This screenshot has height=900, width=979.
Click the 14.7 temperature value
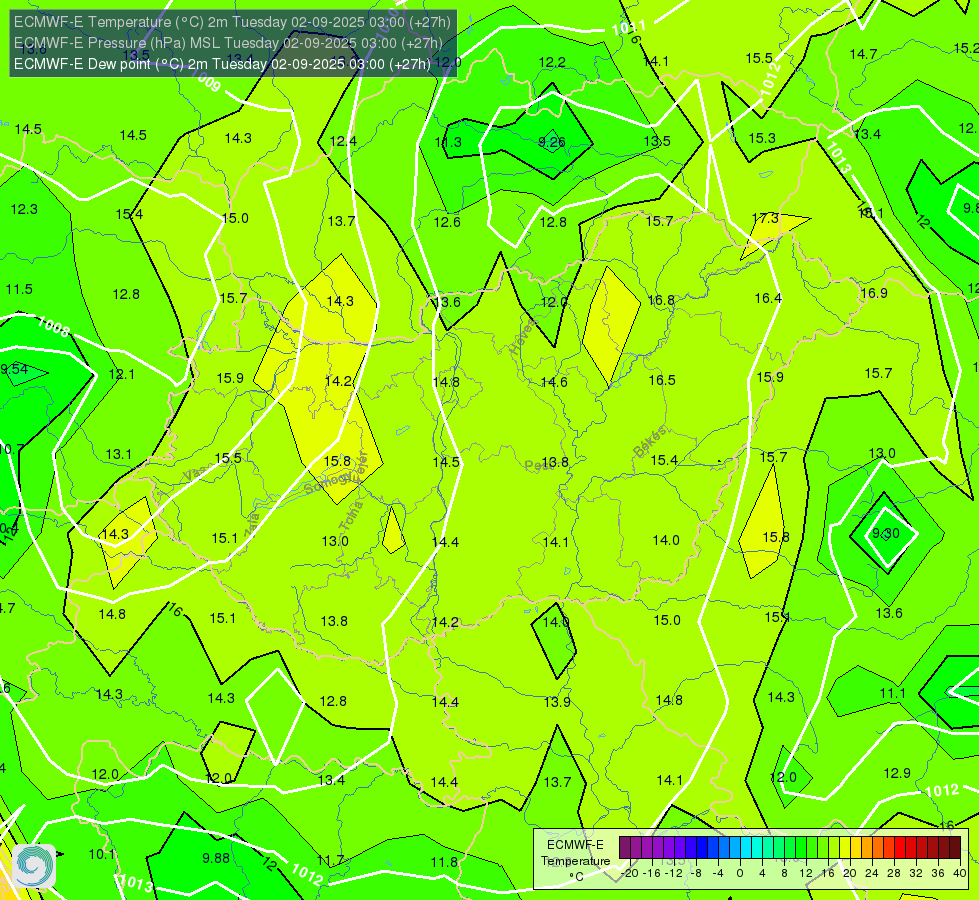tap(863, 54)
